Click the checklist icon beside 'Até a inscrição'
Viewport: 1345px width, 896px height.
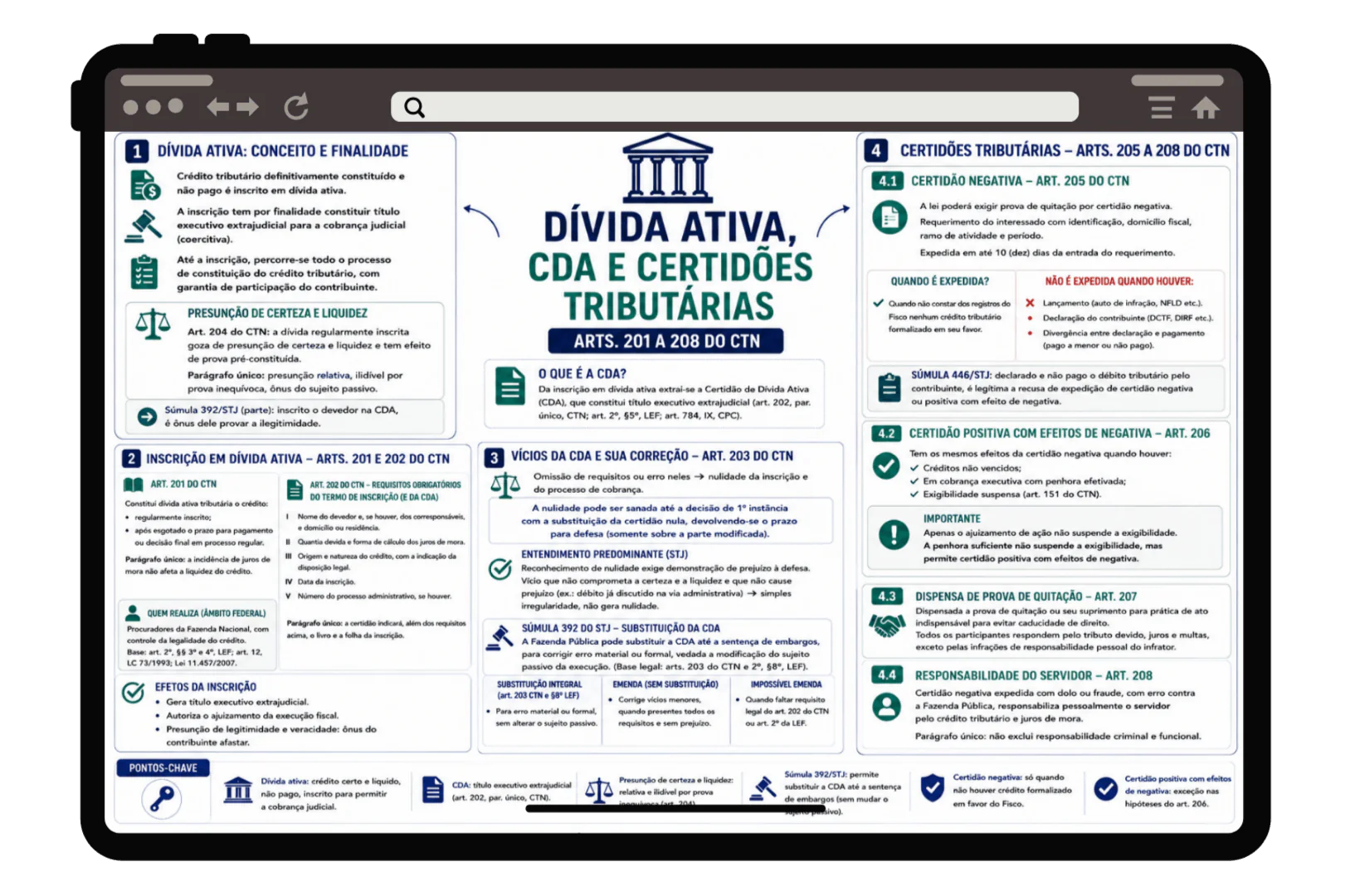(144, 271)
